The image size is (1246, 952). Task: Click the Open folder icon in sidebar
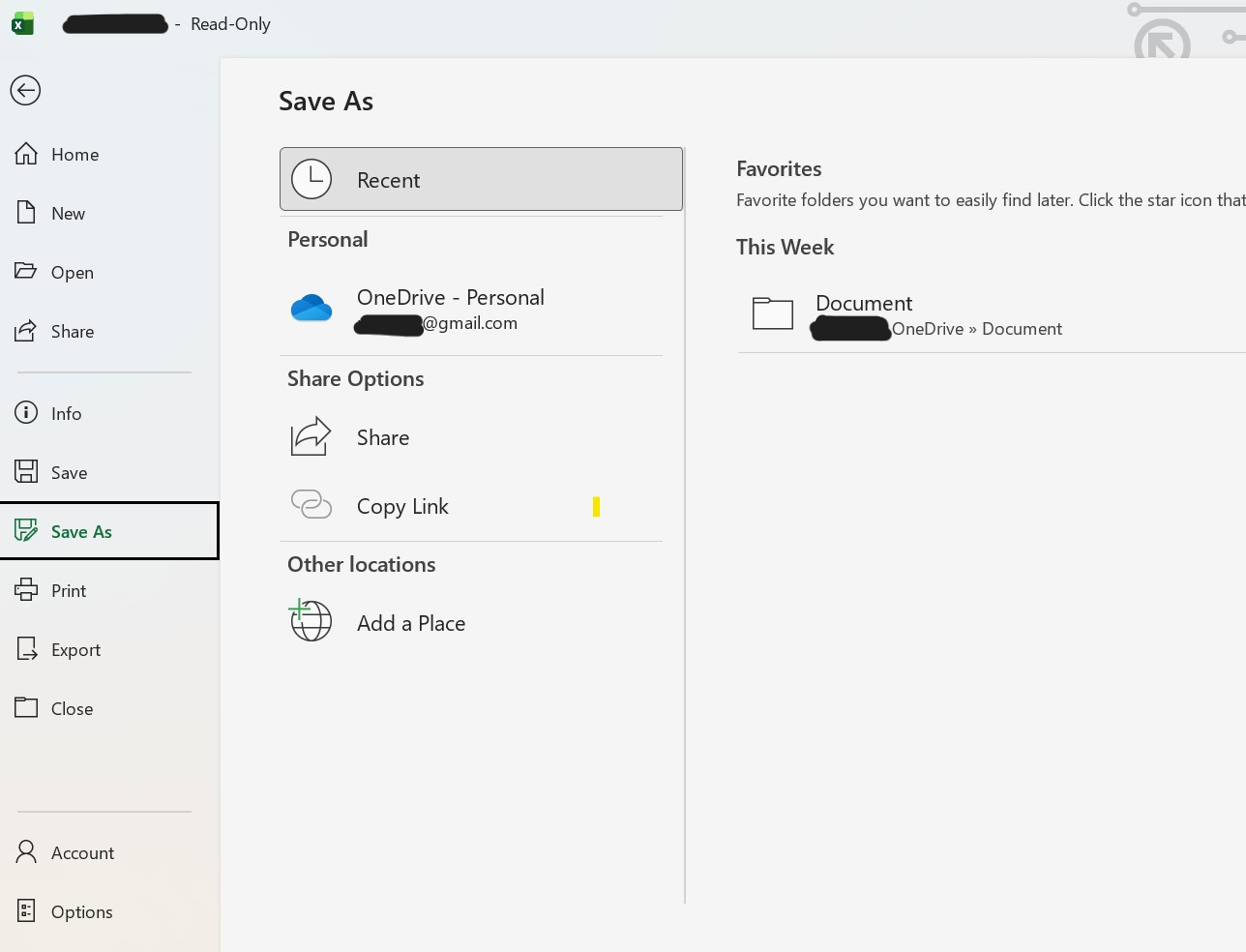(x=26, y=271)
